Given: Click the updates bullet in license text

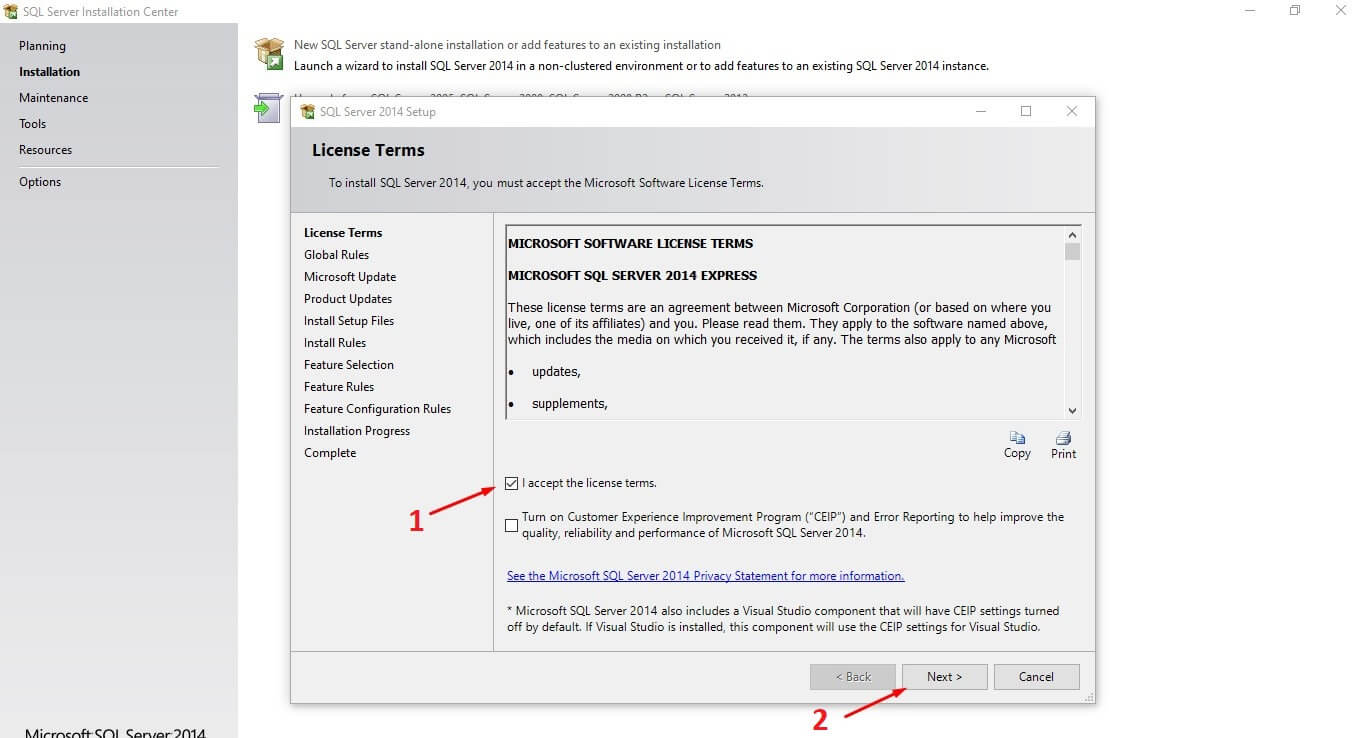Looking at the screenshot, I should pos(556,372).
